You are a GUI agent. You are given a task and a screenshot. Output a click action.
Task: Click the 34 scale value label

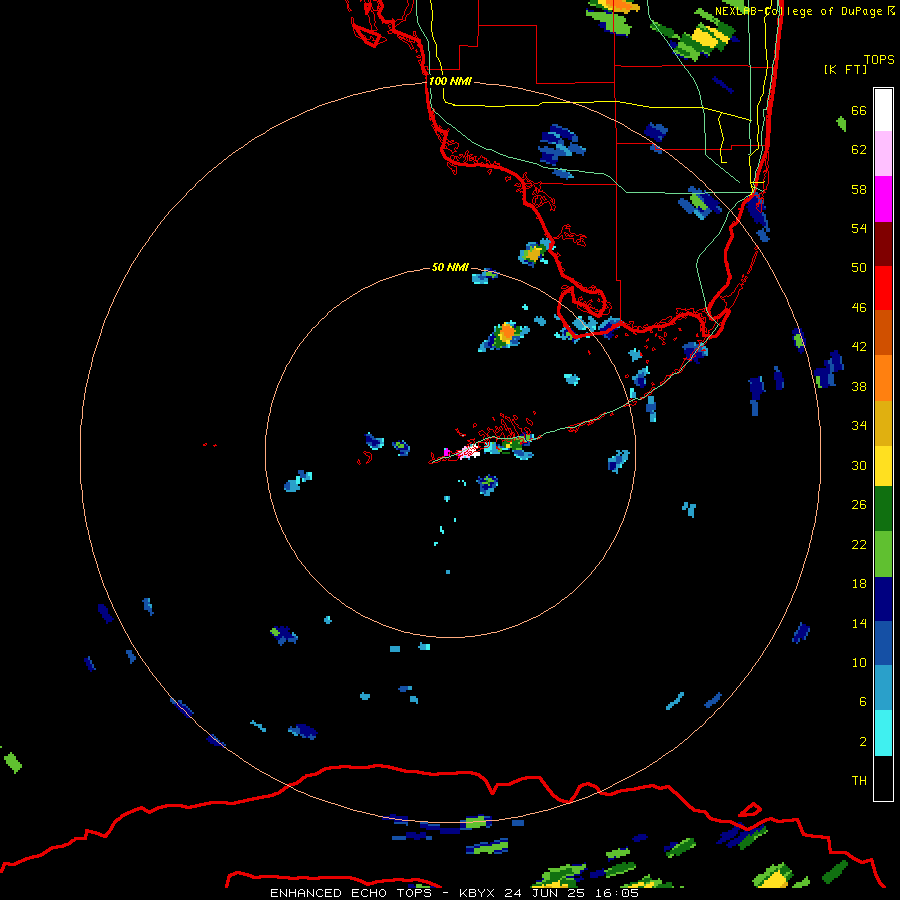pos(859,426)
